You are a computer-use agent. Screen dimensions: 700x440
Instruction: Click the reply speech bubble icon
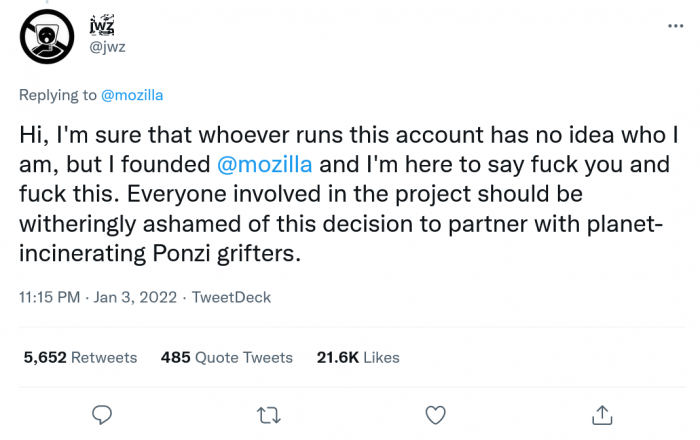101,414
